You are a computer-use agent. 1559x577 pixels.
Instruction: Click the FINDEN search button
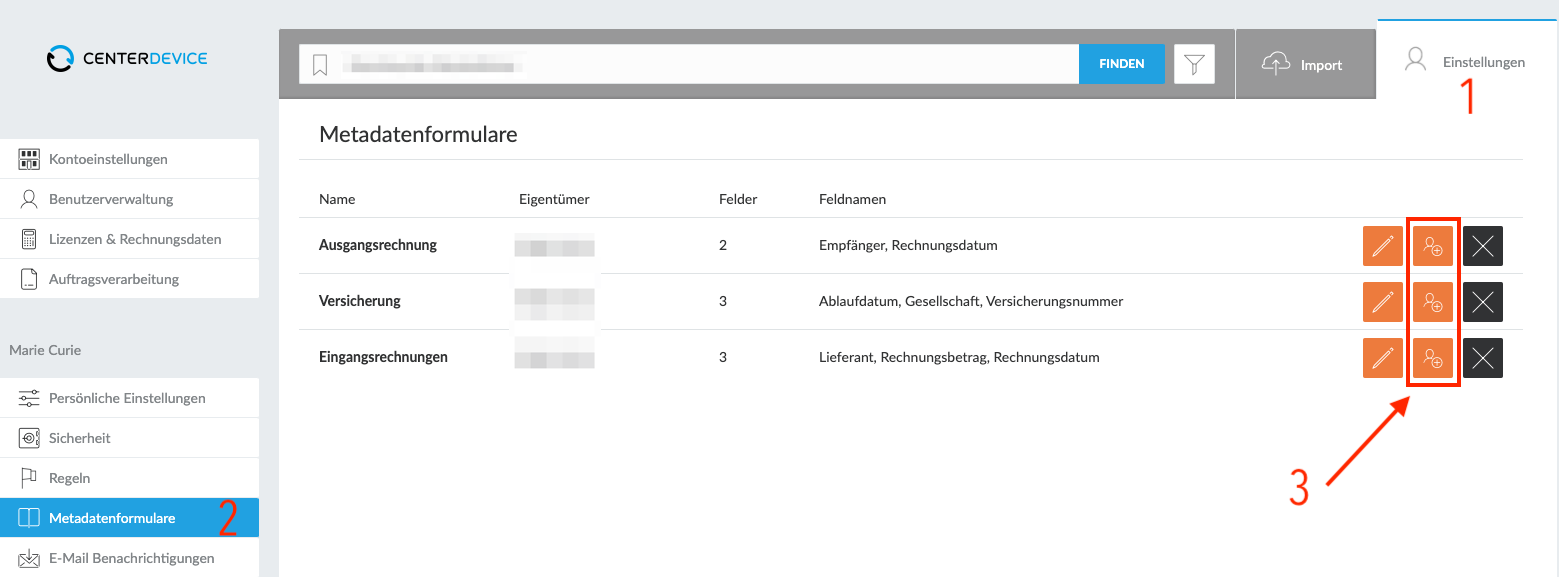click(1122, 64)
